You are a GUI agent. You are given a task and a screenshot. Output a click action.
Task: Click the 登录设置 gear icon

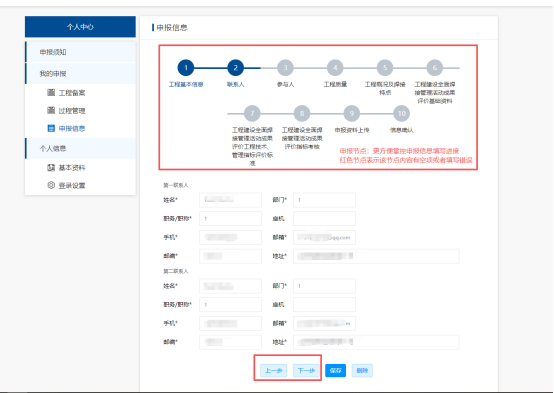tap(51, 185)
